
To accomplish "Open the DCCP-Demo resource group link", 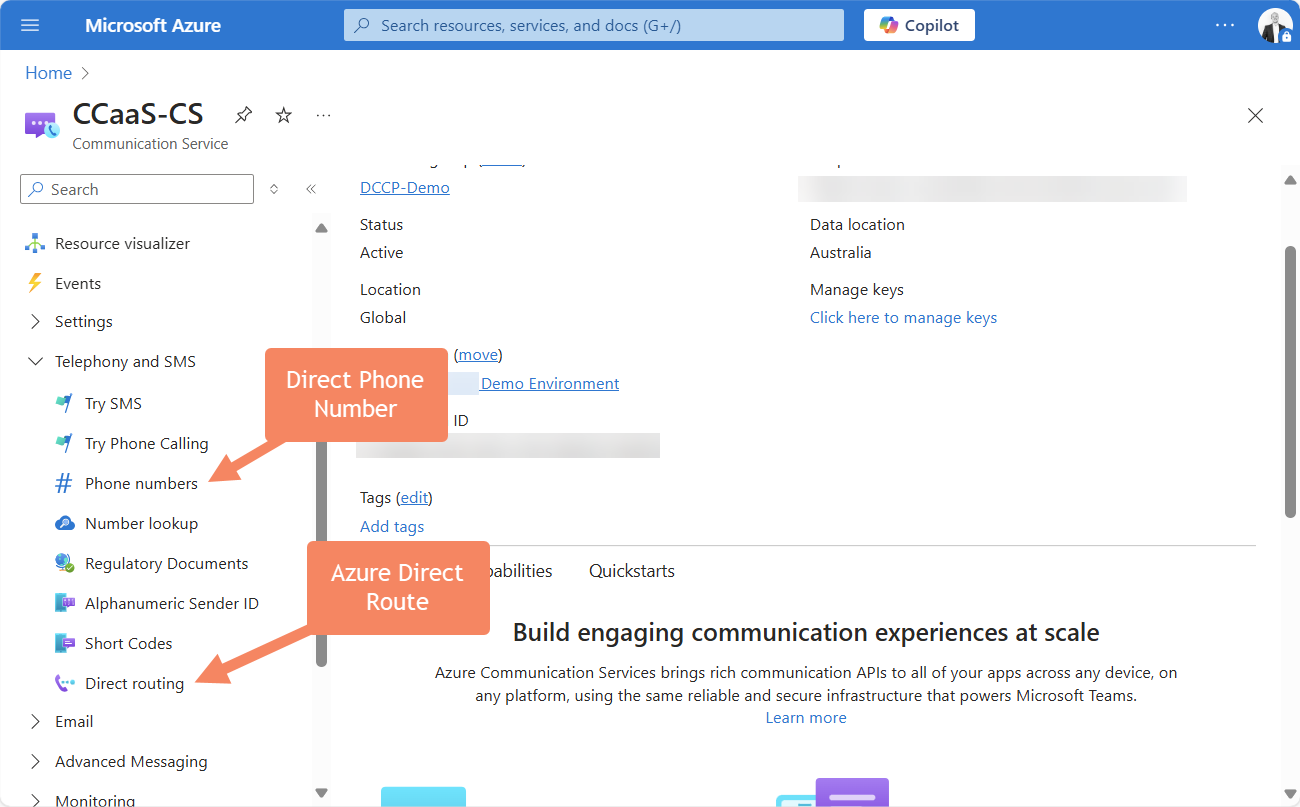I will pyautogui.click(x=404, y=187).
